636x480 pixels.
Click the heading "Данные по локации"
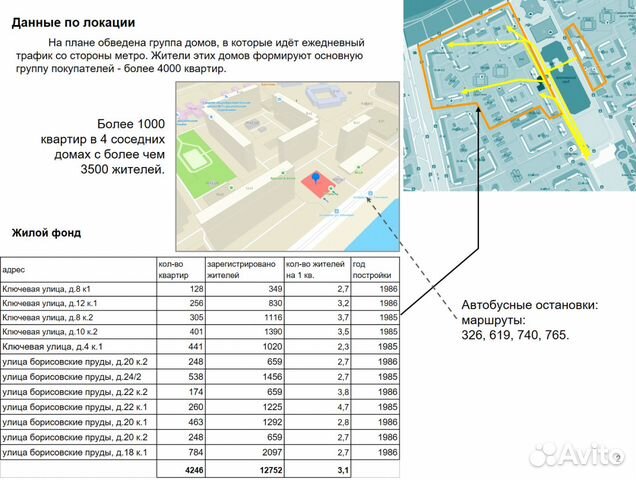[x=73, y=23]
